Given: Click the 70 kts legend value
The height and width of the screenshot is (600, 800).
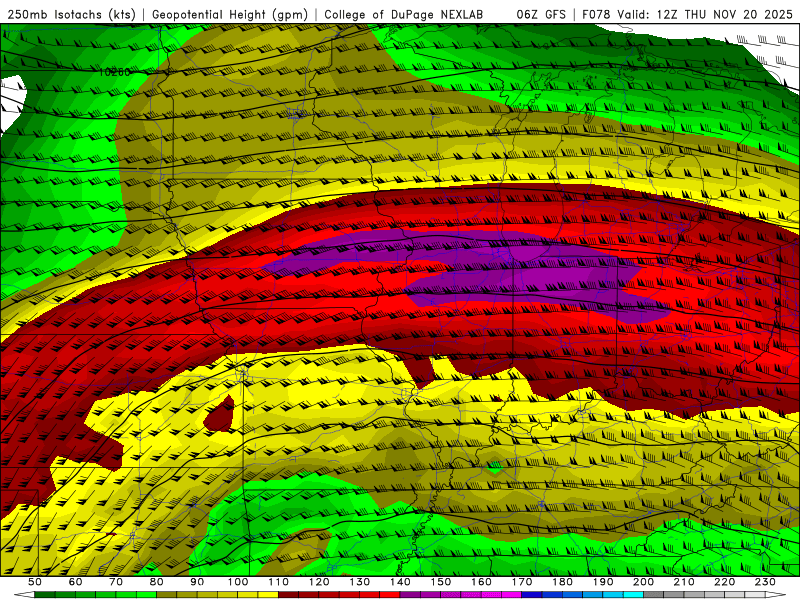Looking at the screenshot, I should (x=116, y=582).
